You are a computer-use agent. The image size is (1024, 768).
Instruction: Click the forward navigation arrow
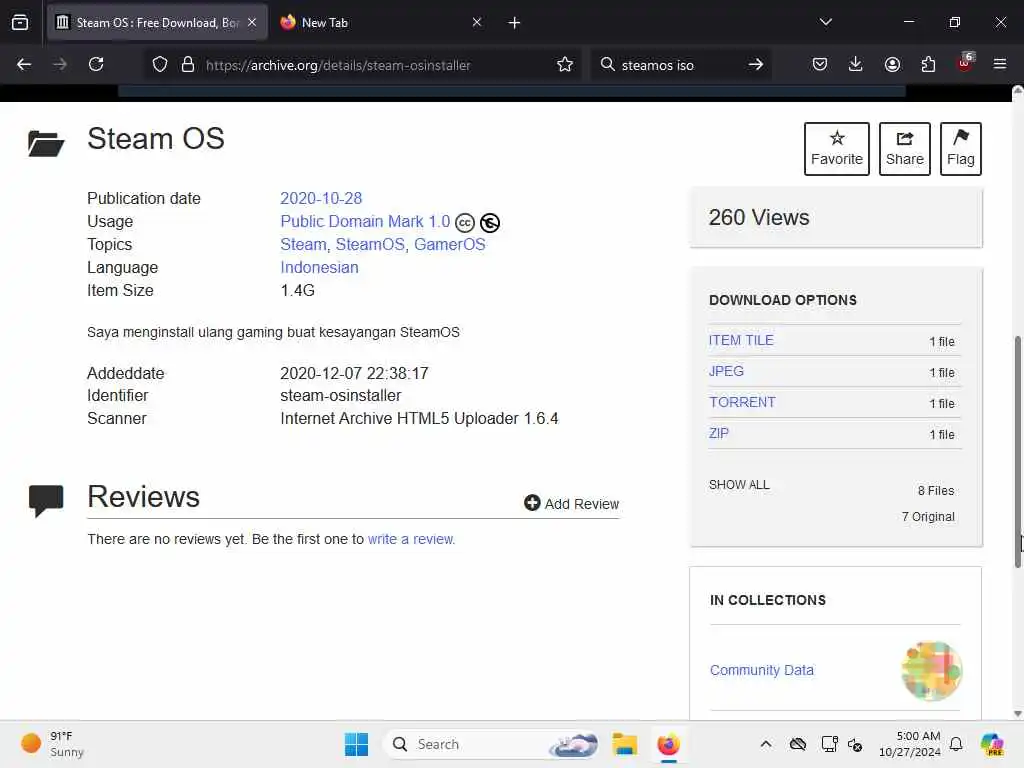(x=59, y=64)
